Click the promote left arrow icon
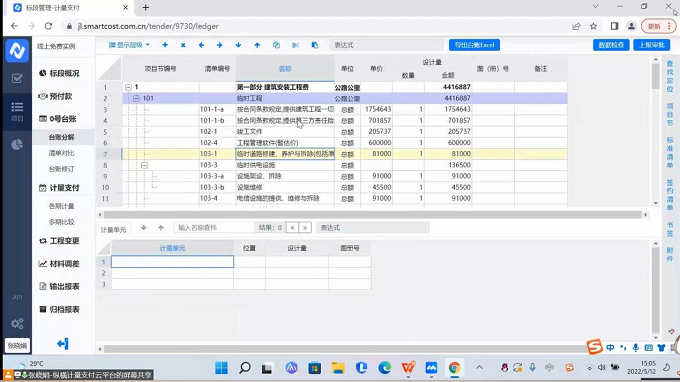The width and height of the screenshot is (680, 382). (x=201, y=45)
